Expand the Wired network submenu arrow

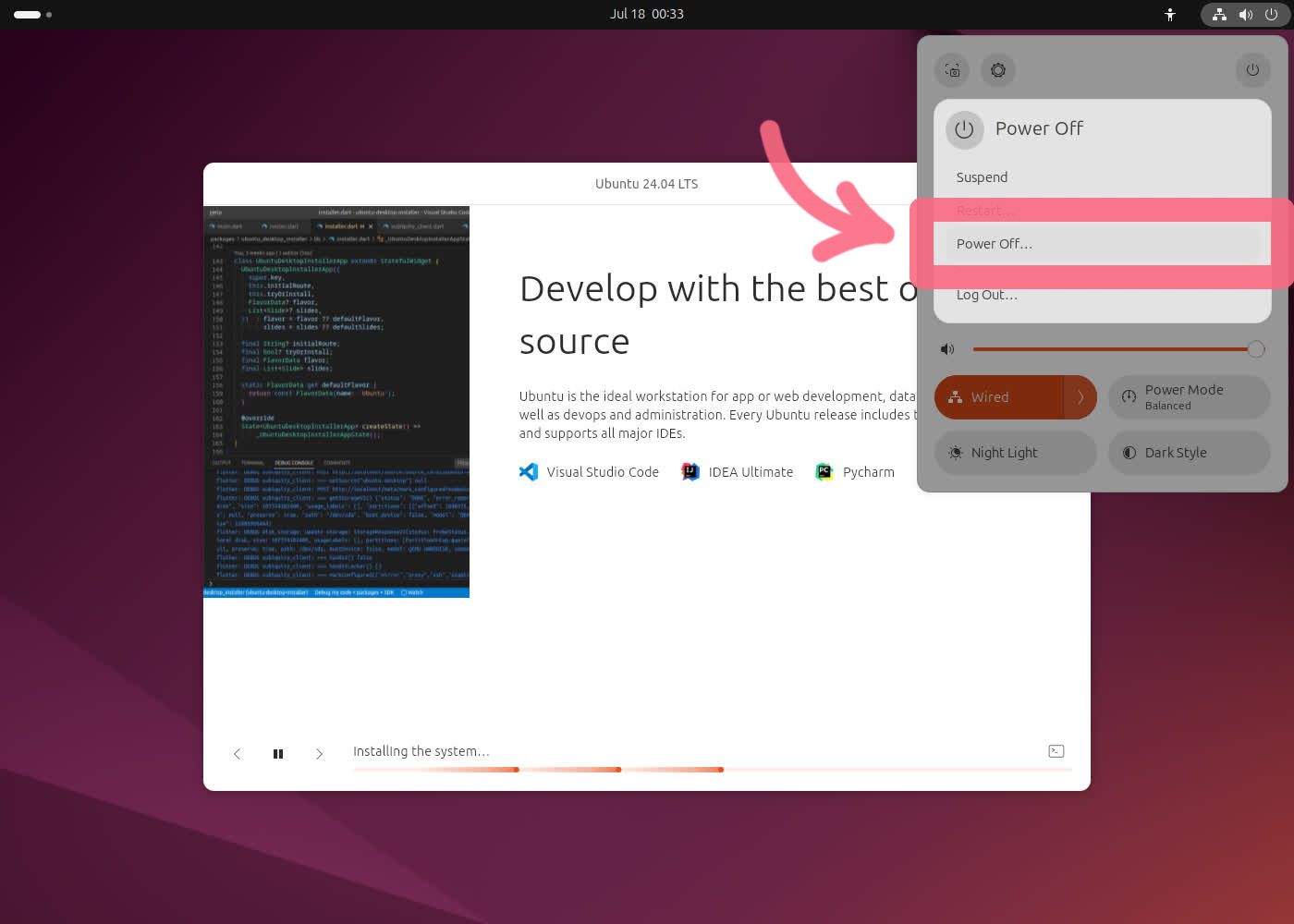point(1080,397)
